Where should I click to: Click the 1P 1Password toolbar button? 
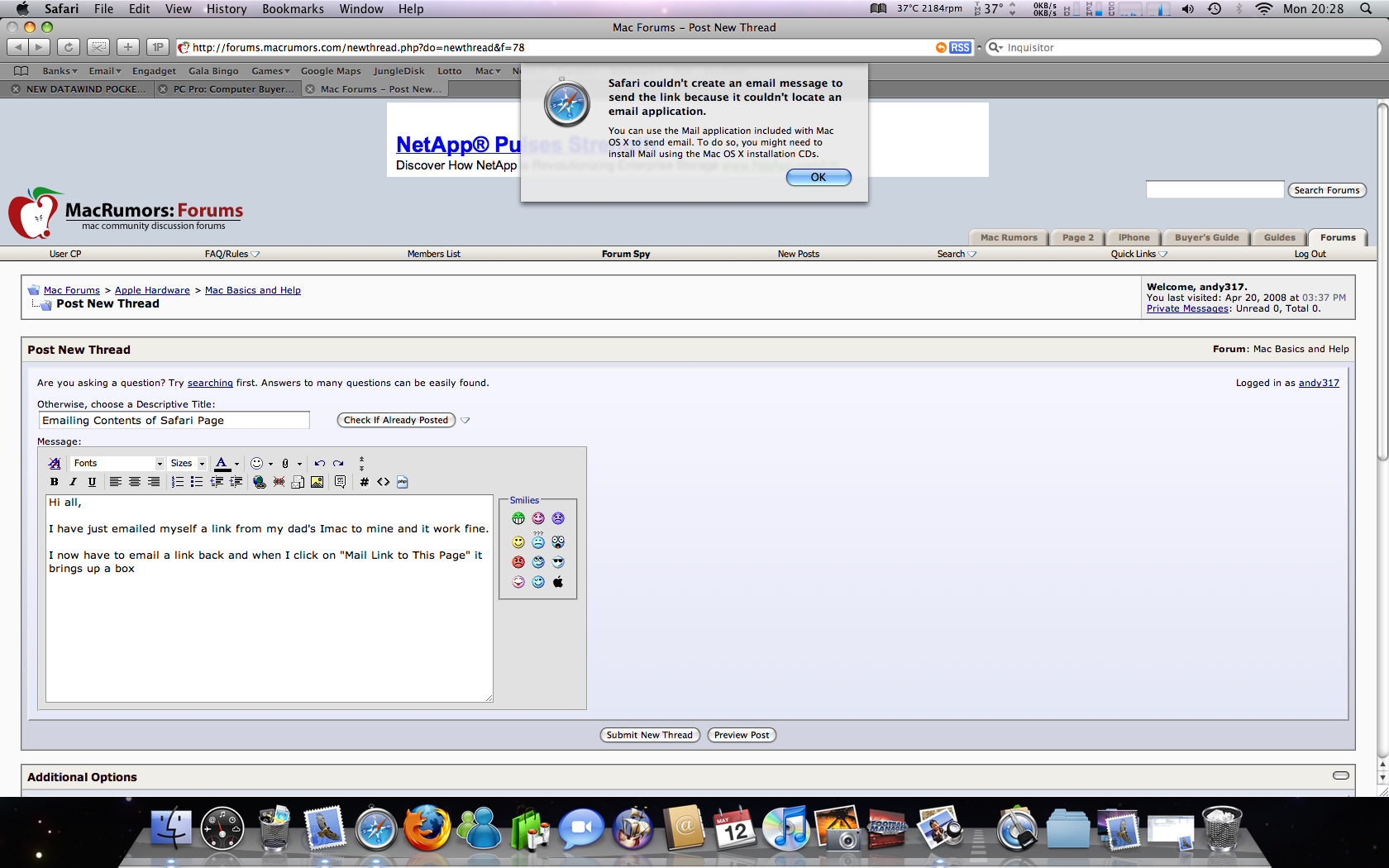158,47
